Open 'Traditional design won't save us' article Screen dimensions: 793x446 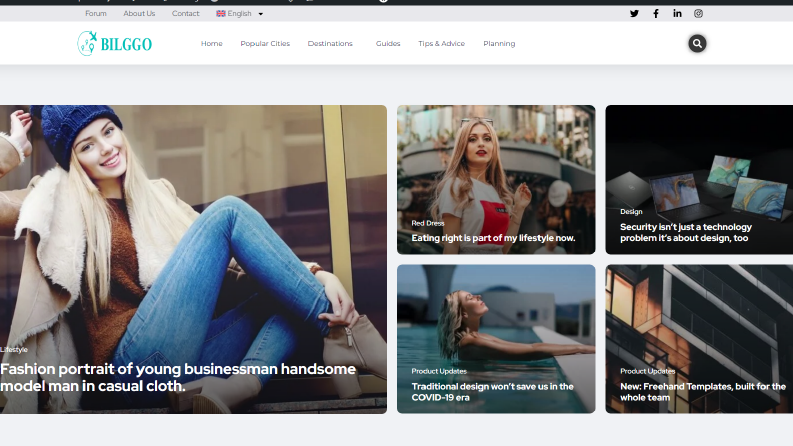coord(493,392)
